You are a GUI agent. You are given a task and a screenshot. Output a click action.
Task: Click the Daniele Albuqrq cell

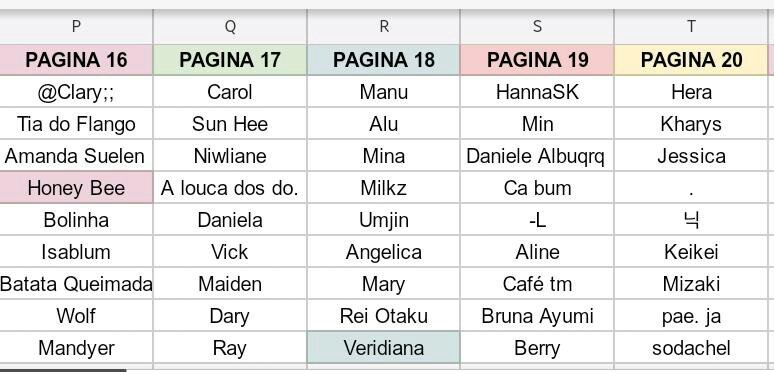click(x=537, y=156)
